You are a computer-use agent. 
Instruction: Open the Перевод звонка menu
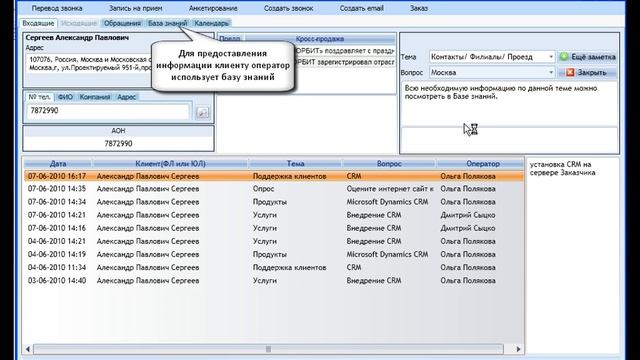(57, 8)
